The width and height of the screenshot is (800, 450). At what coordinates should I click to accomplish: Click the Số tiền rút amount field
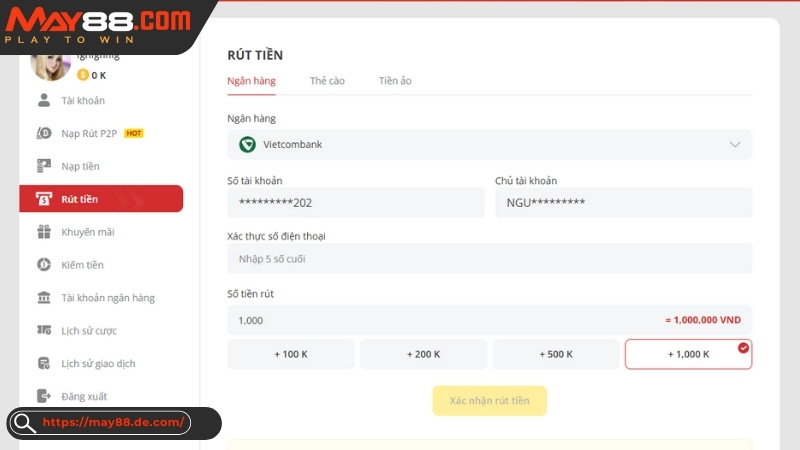(x=489, y=320)
